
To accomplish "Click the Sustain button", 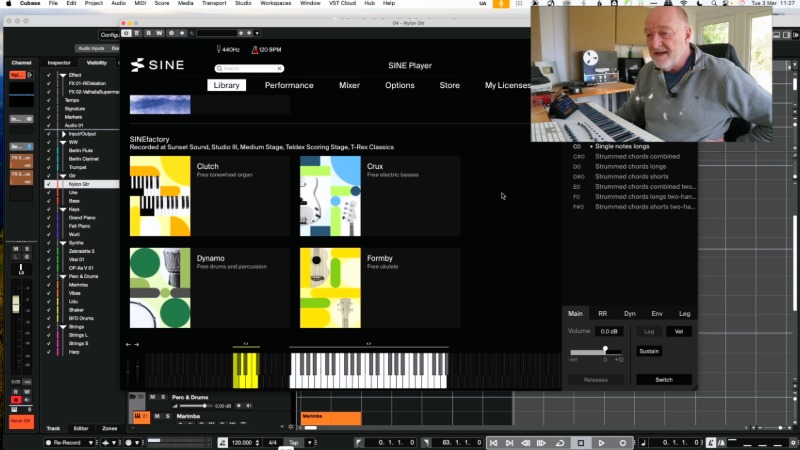I will (x=649, y=351).
